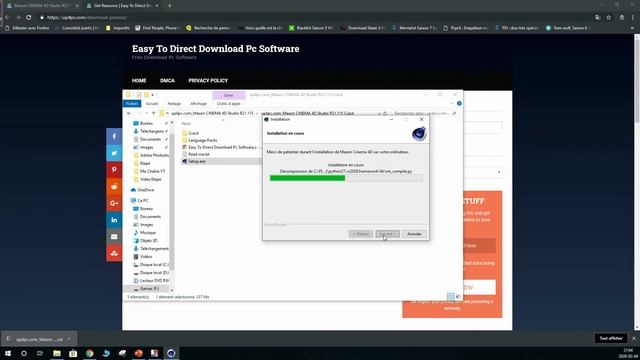The image size is (640, 360).
Task: Share page via Facebook sidebar icon
Action: click(114, 136)
